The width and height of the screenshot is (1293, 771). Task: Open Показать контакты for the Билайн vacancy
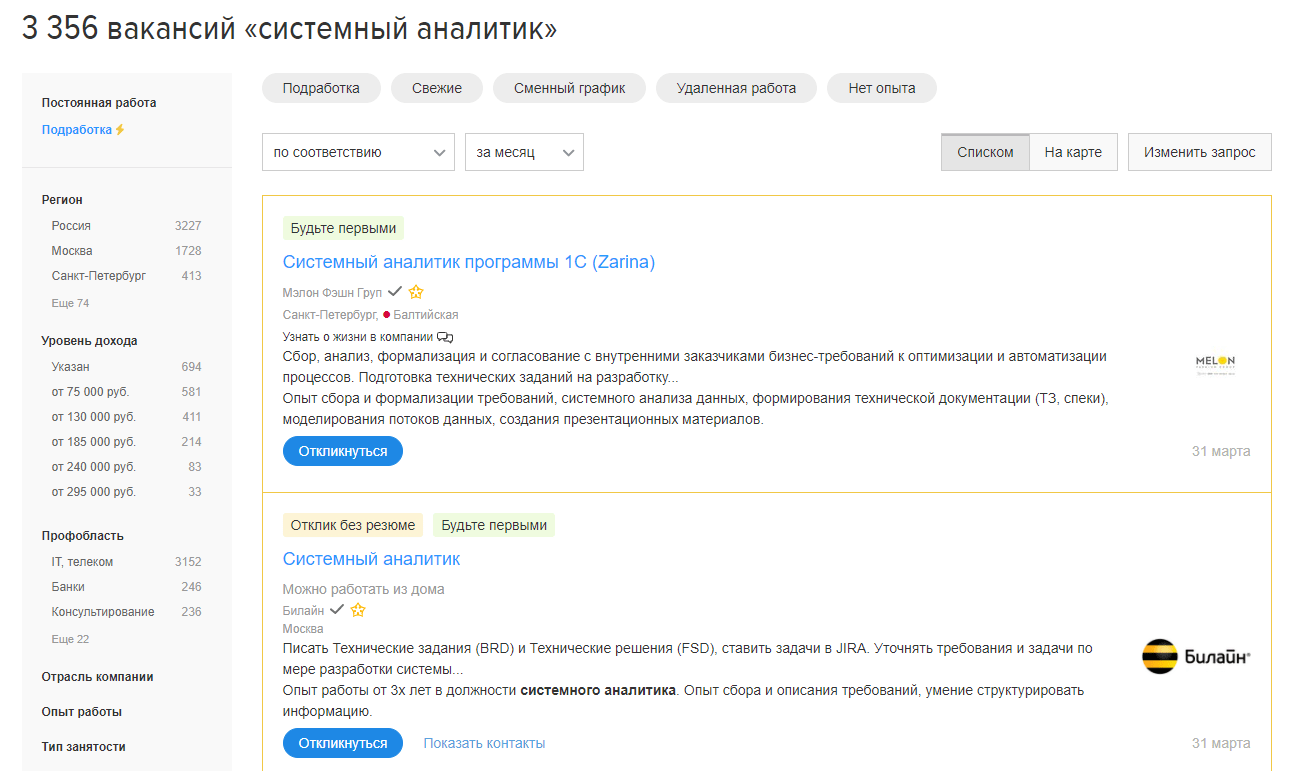point(484,743)
